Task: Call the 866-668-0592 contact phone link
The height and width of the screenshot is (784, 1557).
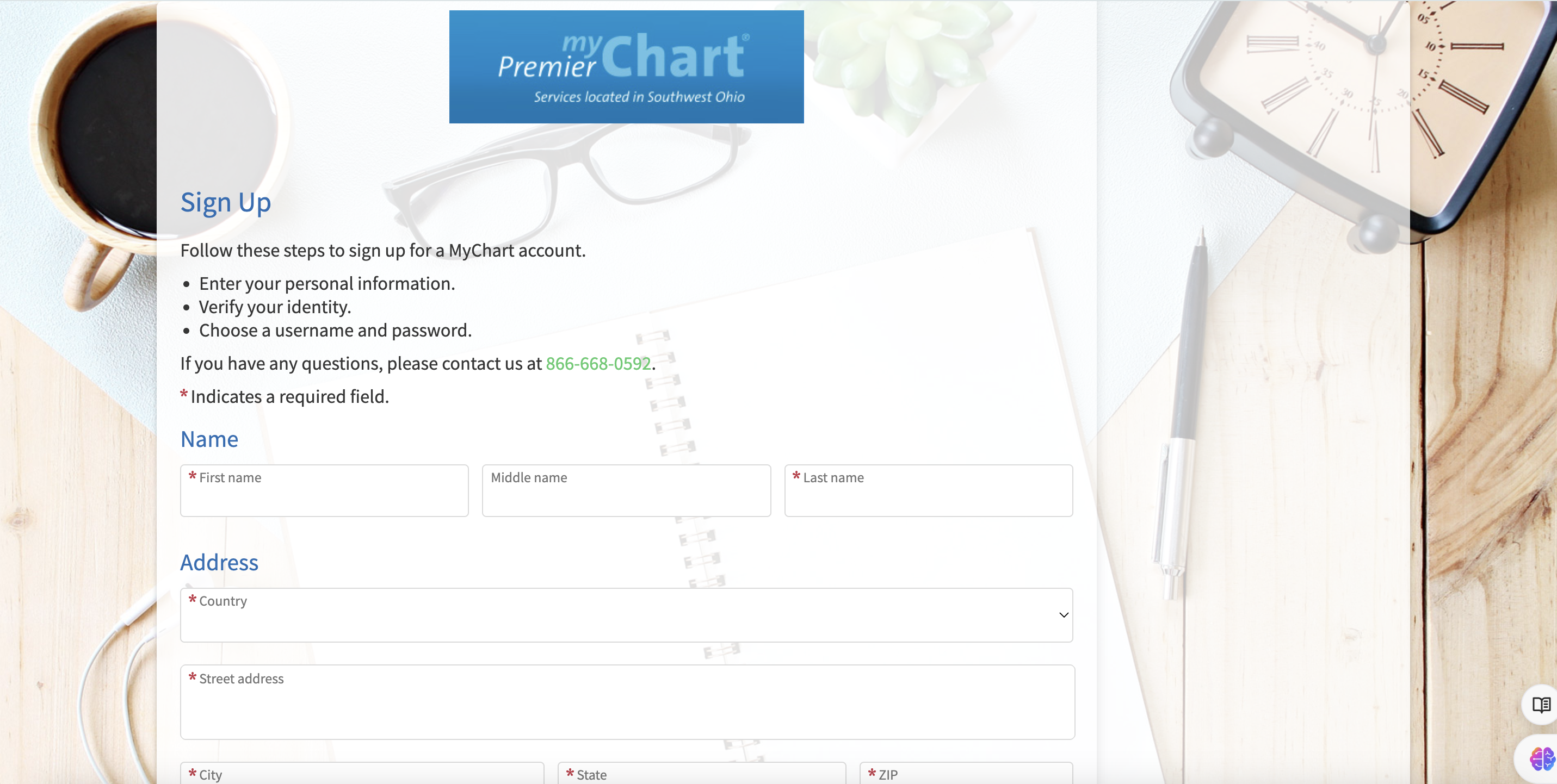Action: point(598,363)
